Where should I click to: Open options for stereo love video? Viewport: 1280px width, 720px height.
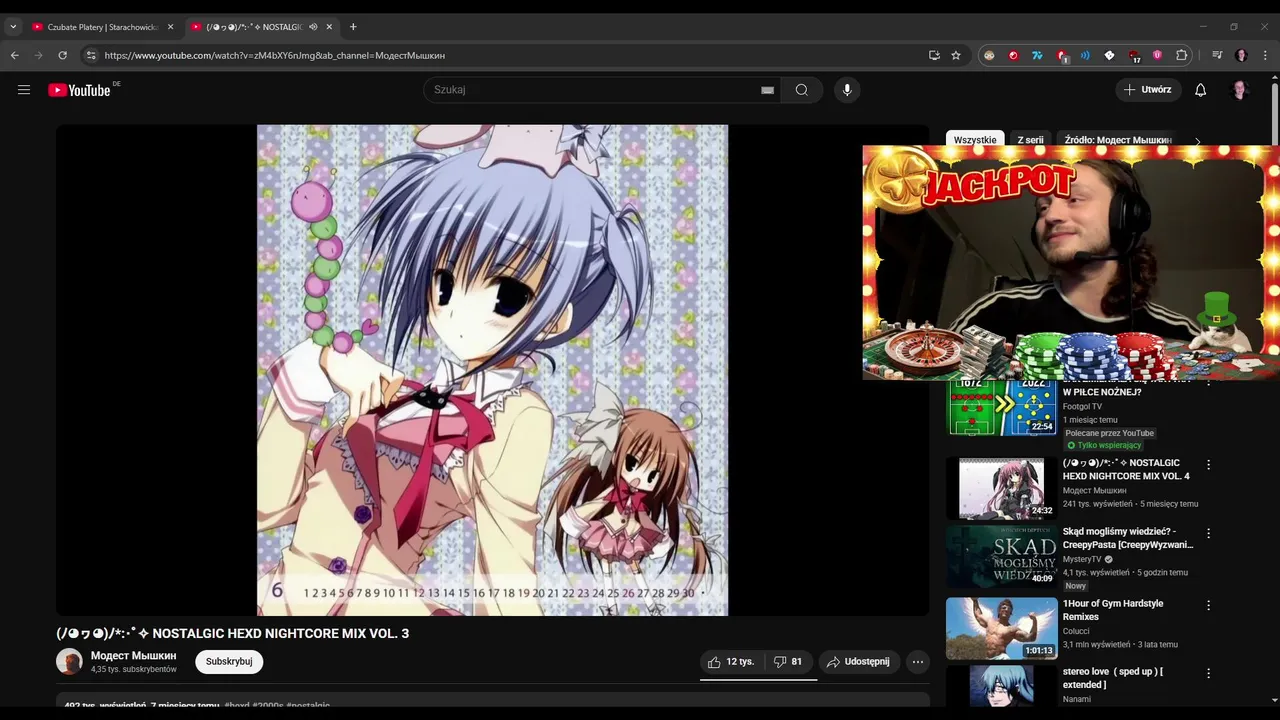click(x=1208, y=673)
